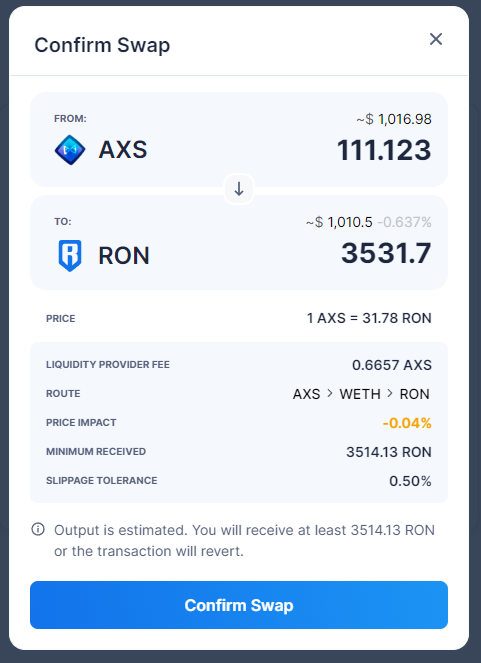Click the Route label
This screenshot has width=481, height=663.
click(x=63, y=394)
